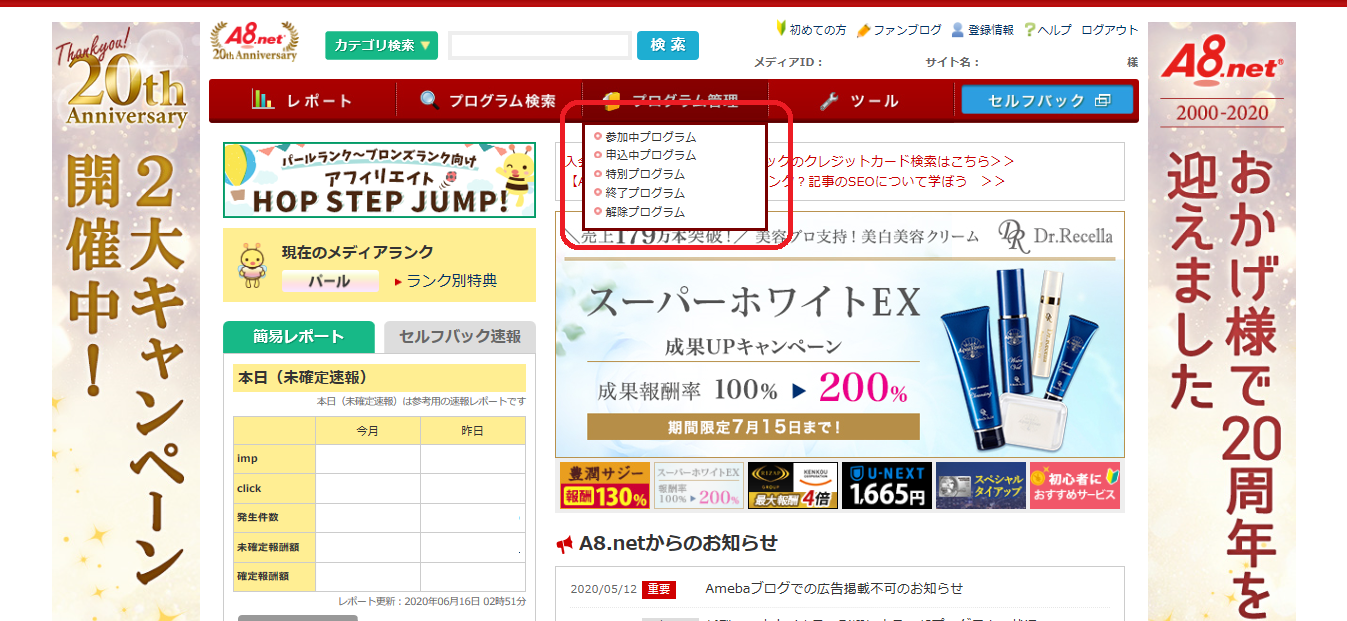Image resolution: width=1347 pixels, height=621 pixels.
Task: Focus the search text field in the header
Action: click(x=540, y=45)
